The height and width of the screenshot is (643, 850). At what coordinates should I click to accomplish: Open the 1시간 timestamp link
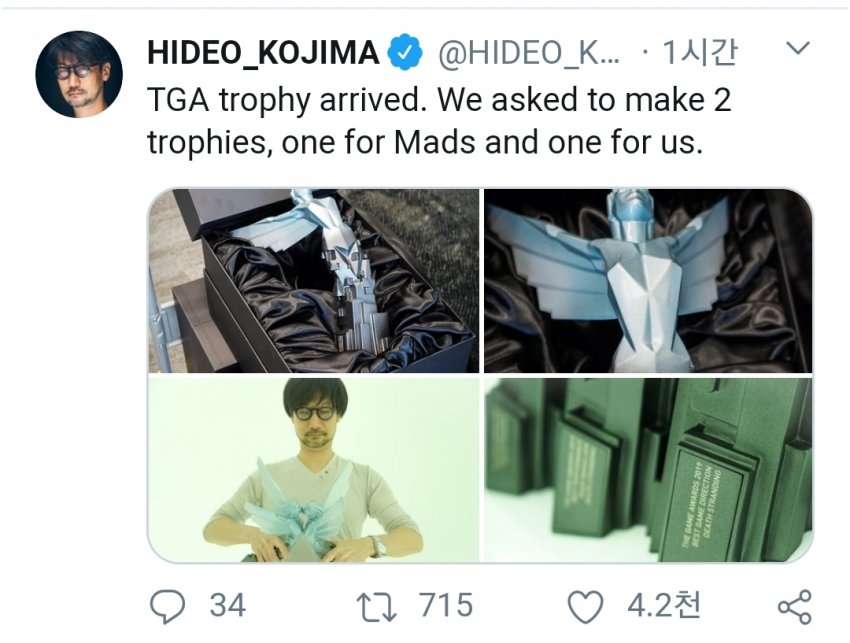click(700, 53)
